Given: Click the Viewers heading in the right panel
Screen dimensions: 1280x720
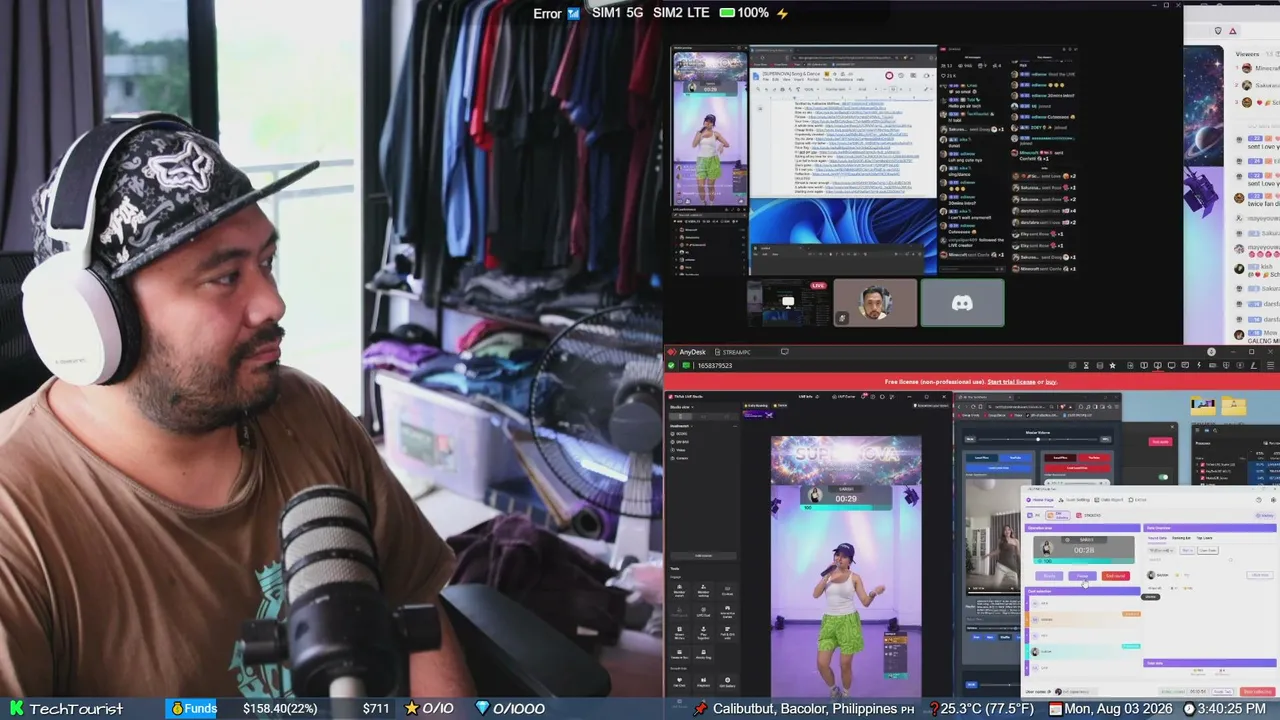Looking at the screenshot, I should pyautogui.click(x=1247, y=54).
